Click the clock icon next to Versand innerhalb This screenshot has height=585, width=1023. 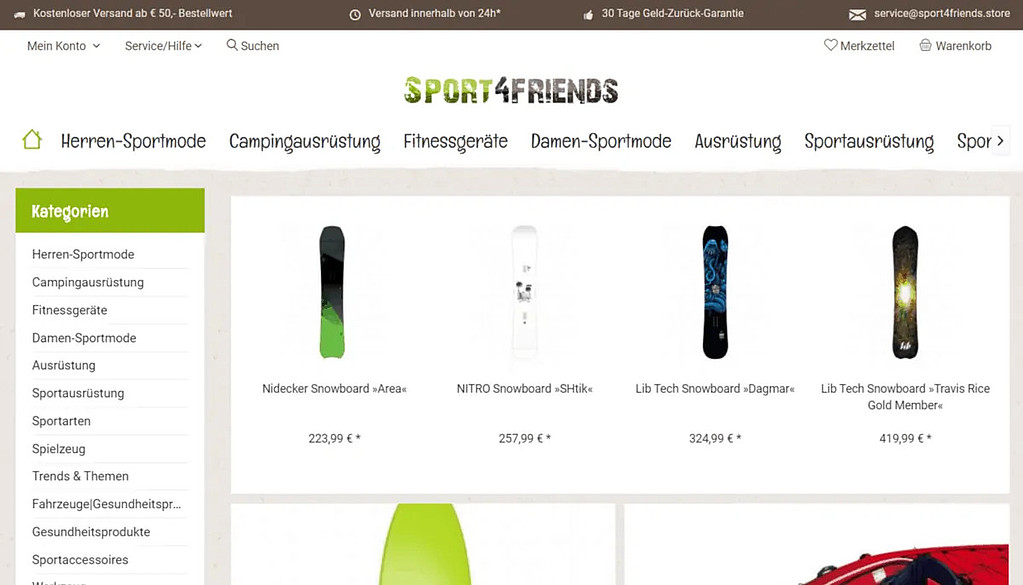pyautogui.click(x=355, y=14)
